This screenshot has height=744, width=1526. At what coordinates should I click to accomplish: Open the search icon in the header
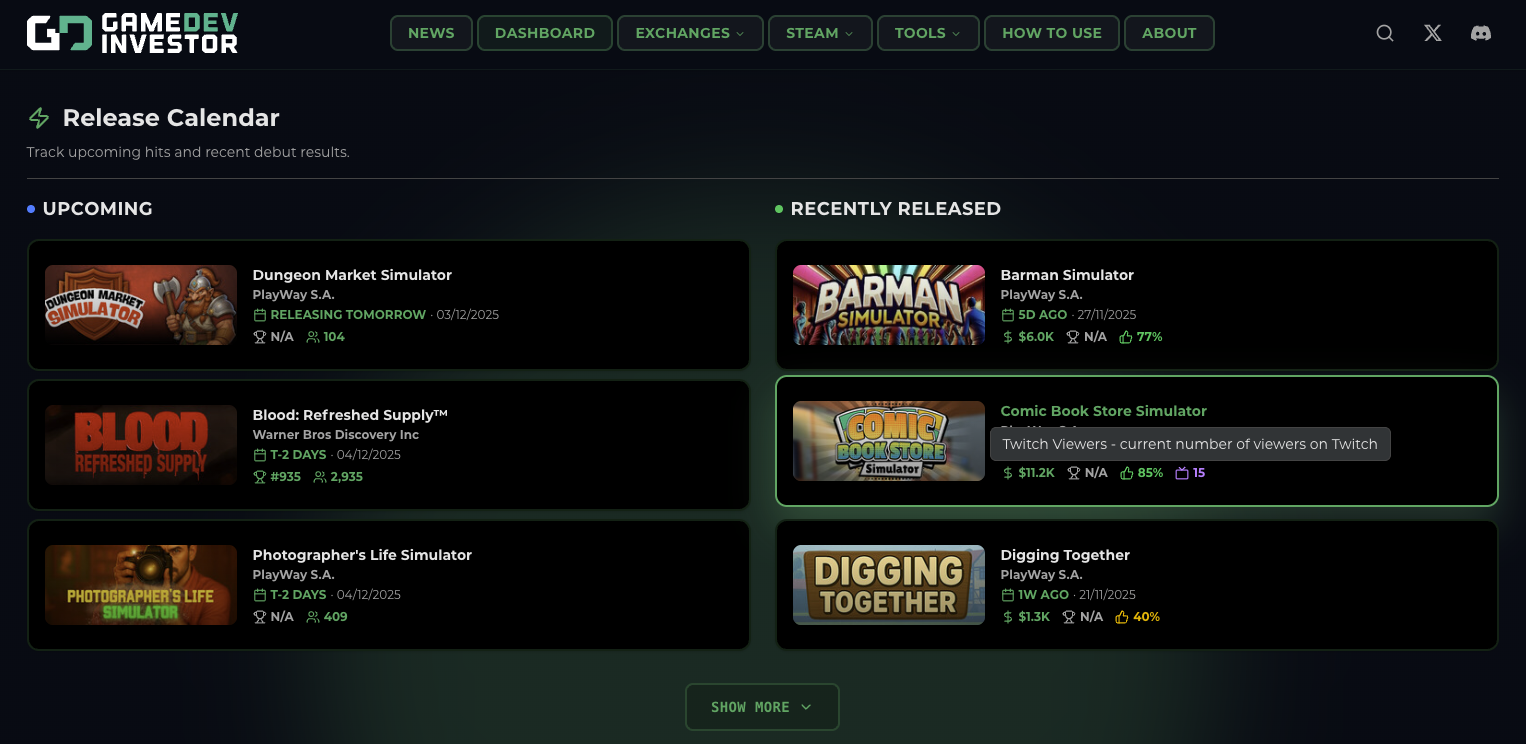pos(1384,32)
